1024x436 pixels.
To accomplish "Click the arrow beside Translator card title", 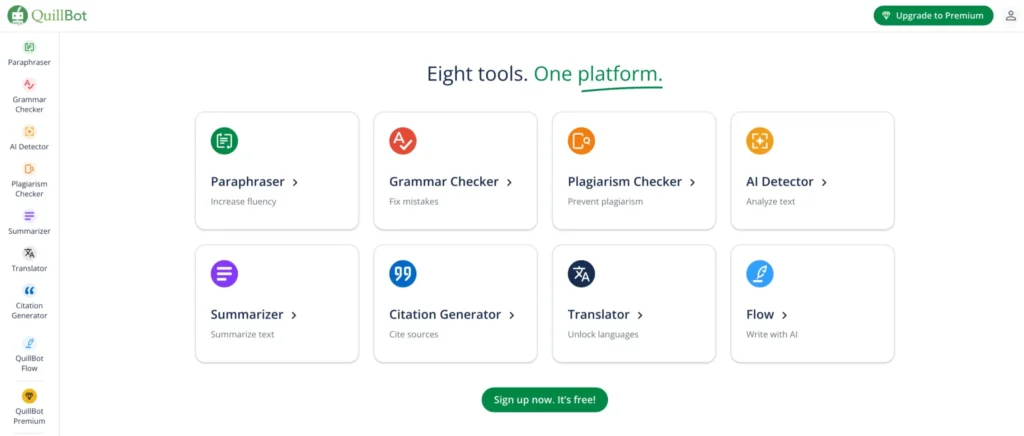I will point(640,315).
